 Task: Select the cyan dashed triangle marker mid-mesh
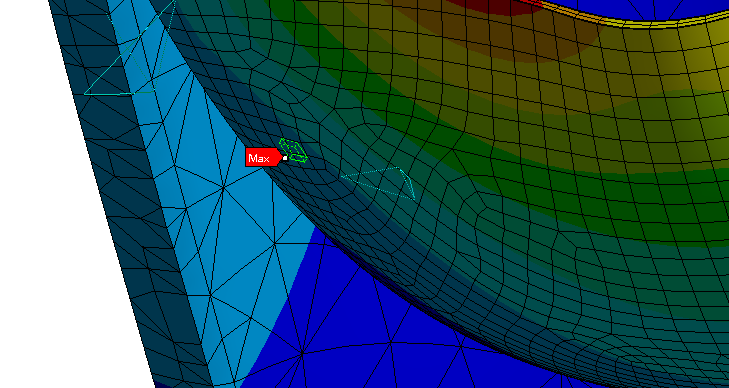pyautogui.click(x=381, y=182)
